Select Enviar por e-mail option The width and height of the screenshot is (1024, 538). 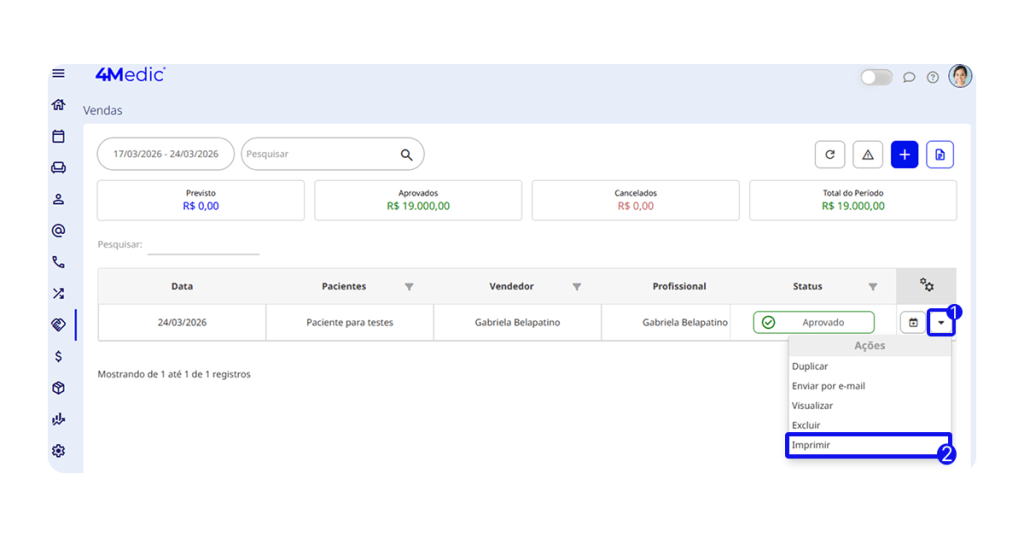pos(828,386)
